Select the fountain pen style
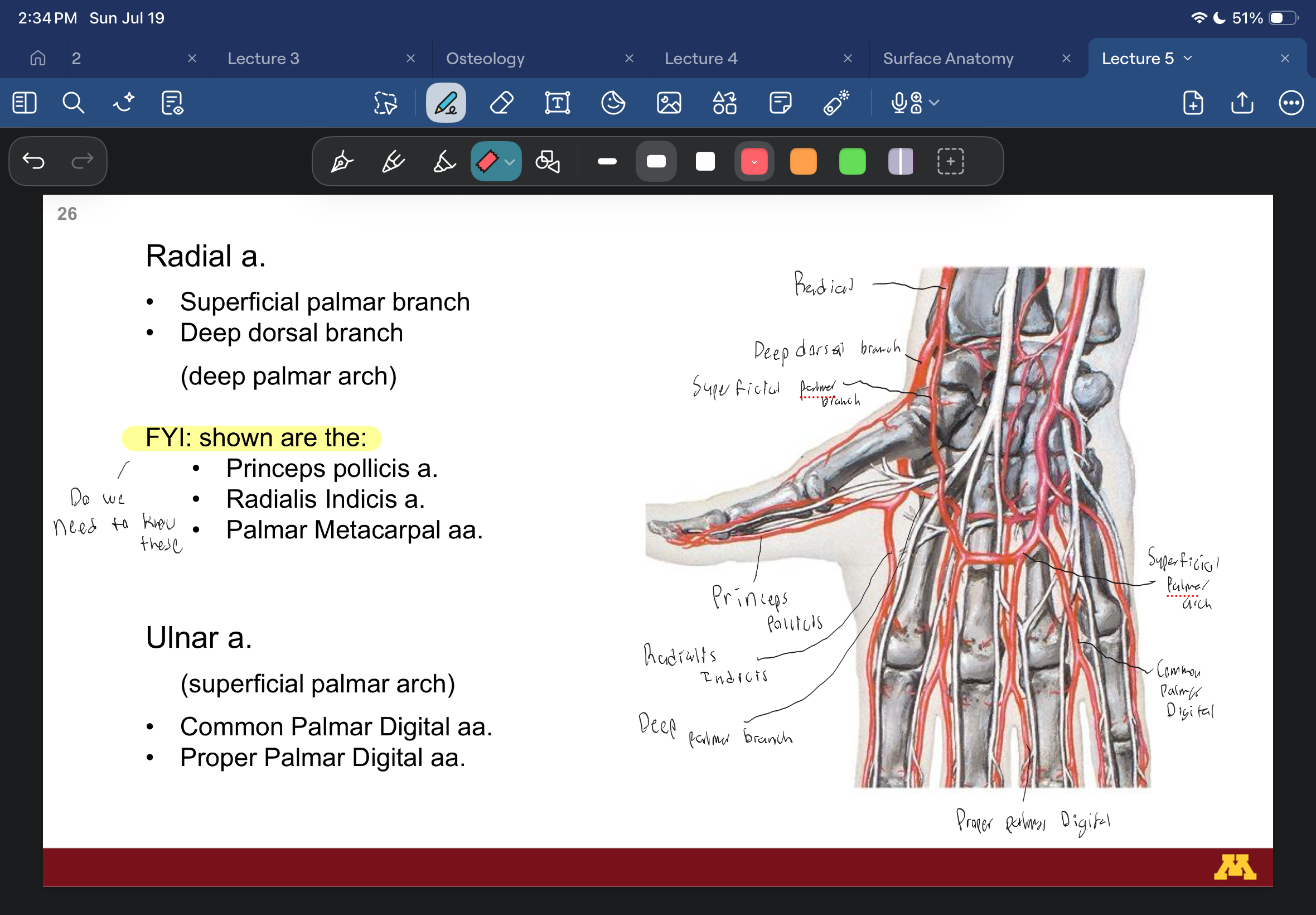This screenshot has height=915, width=1316. click(x=342, y=161)
